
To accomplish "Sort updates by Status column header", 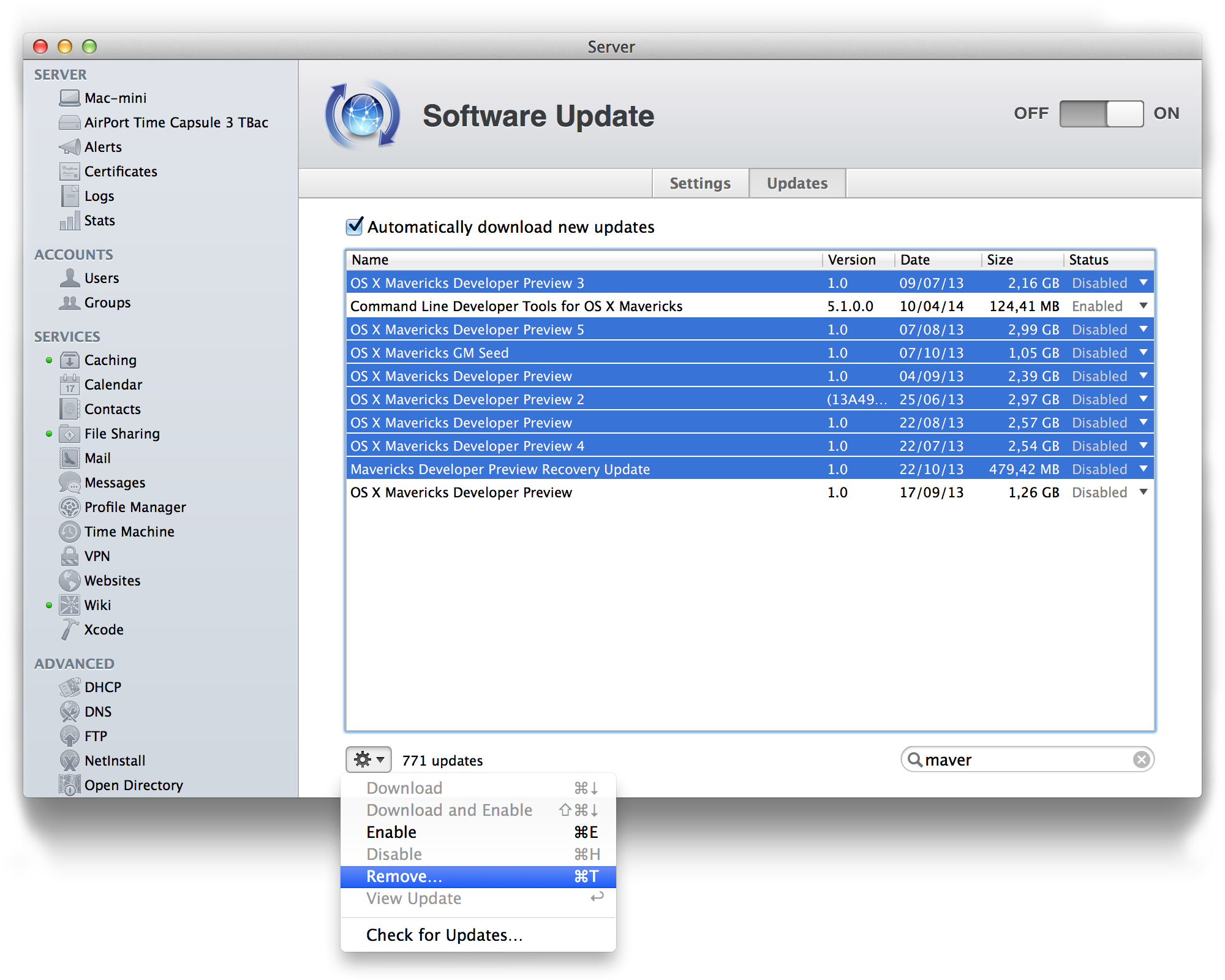I will click(x=1109, y=260).
